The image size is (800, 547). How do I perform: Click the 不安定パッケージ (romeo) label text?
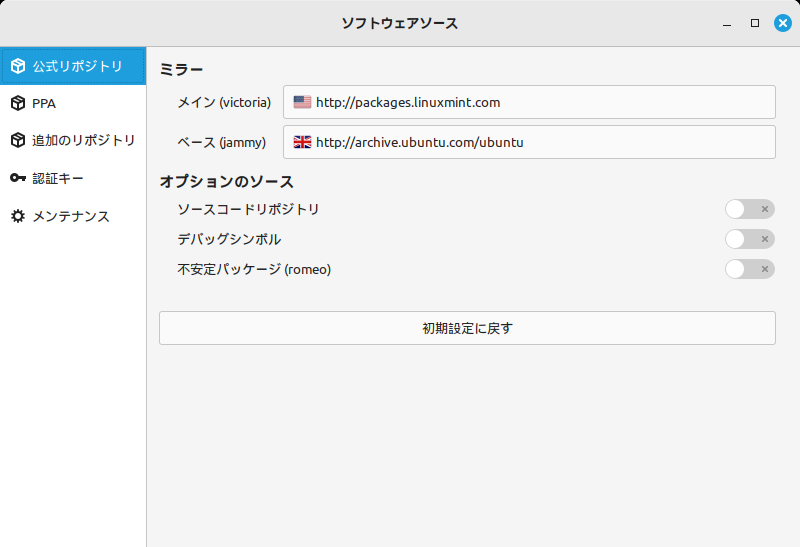pos(254,269)
